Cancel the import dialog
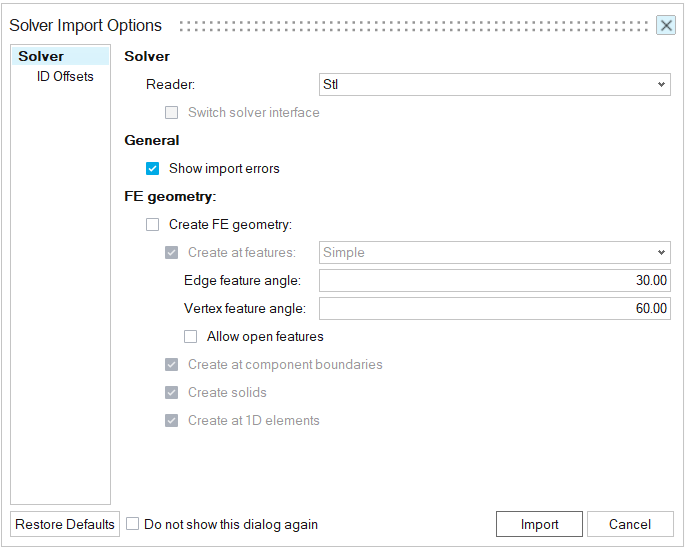This screenshot has height=548, width=685. pyautogui.click(x=630, y=524)
